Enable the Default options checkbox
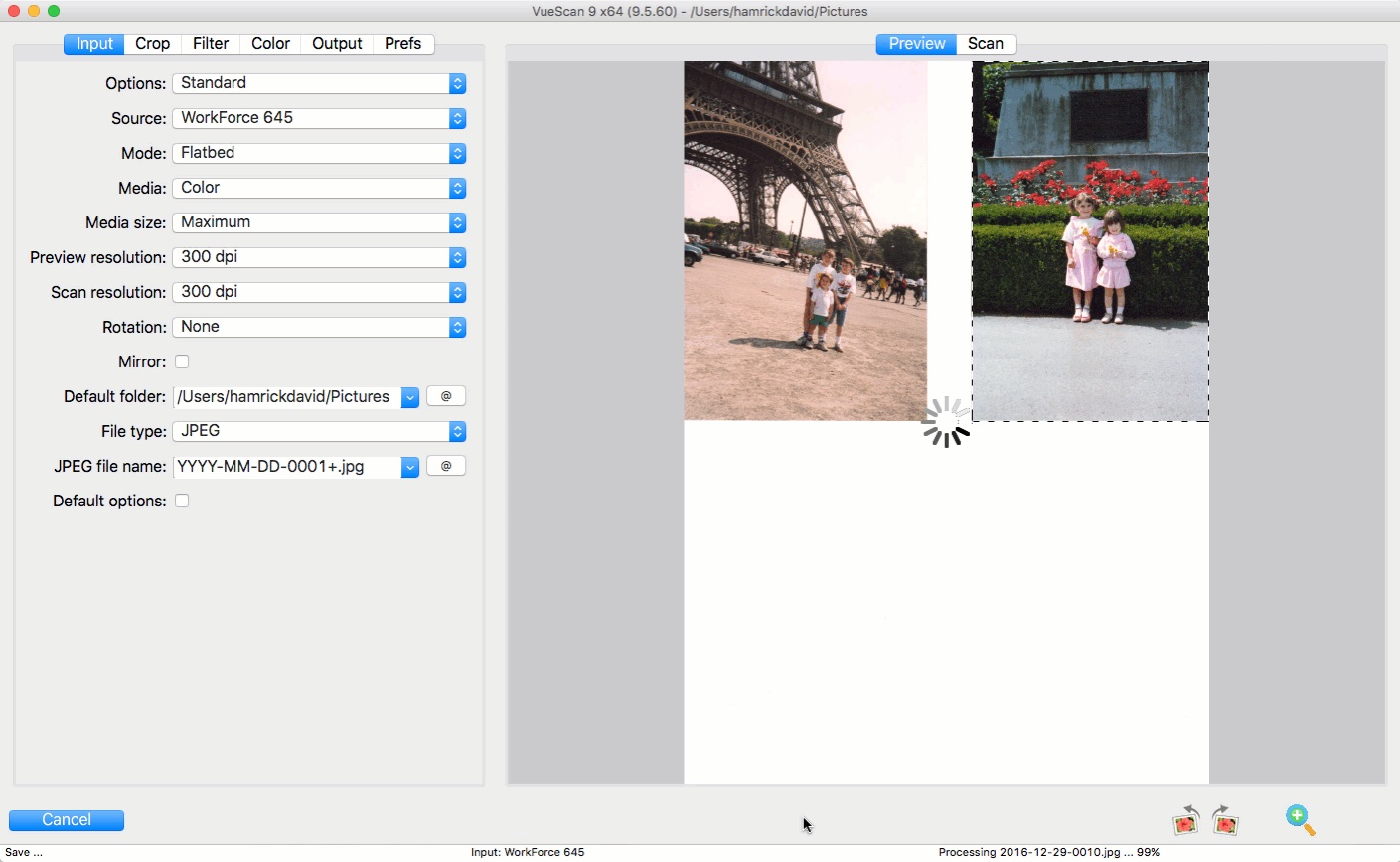The height and width of the screenshot is (862, 1400). 182,501
